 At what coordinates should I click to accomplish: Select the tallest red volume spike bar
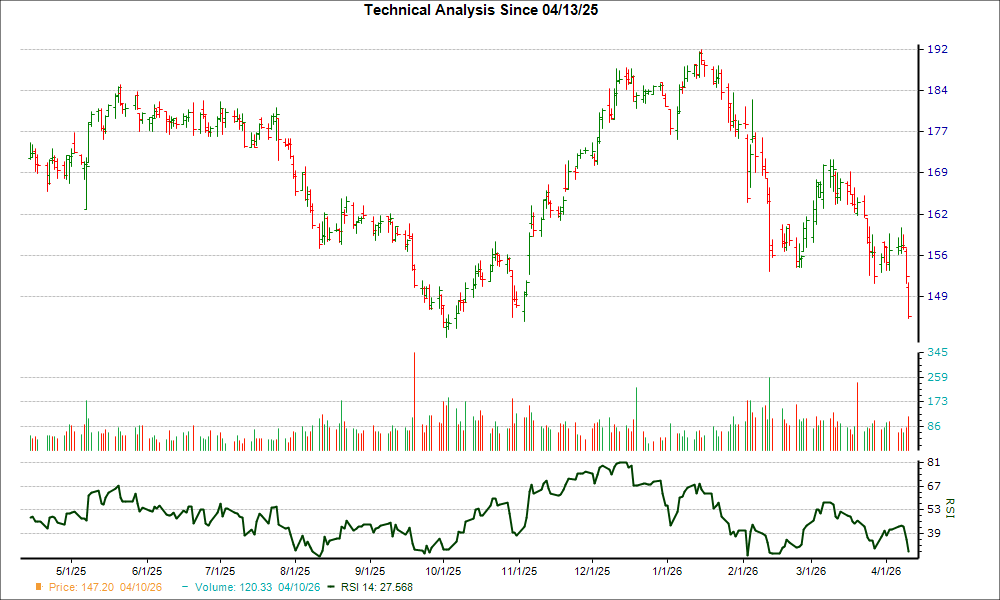click(416, 395)
